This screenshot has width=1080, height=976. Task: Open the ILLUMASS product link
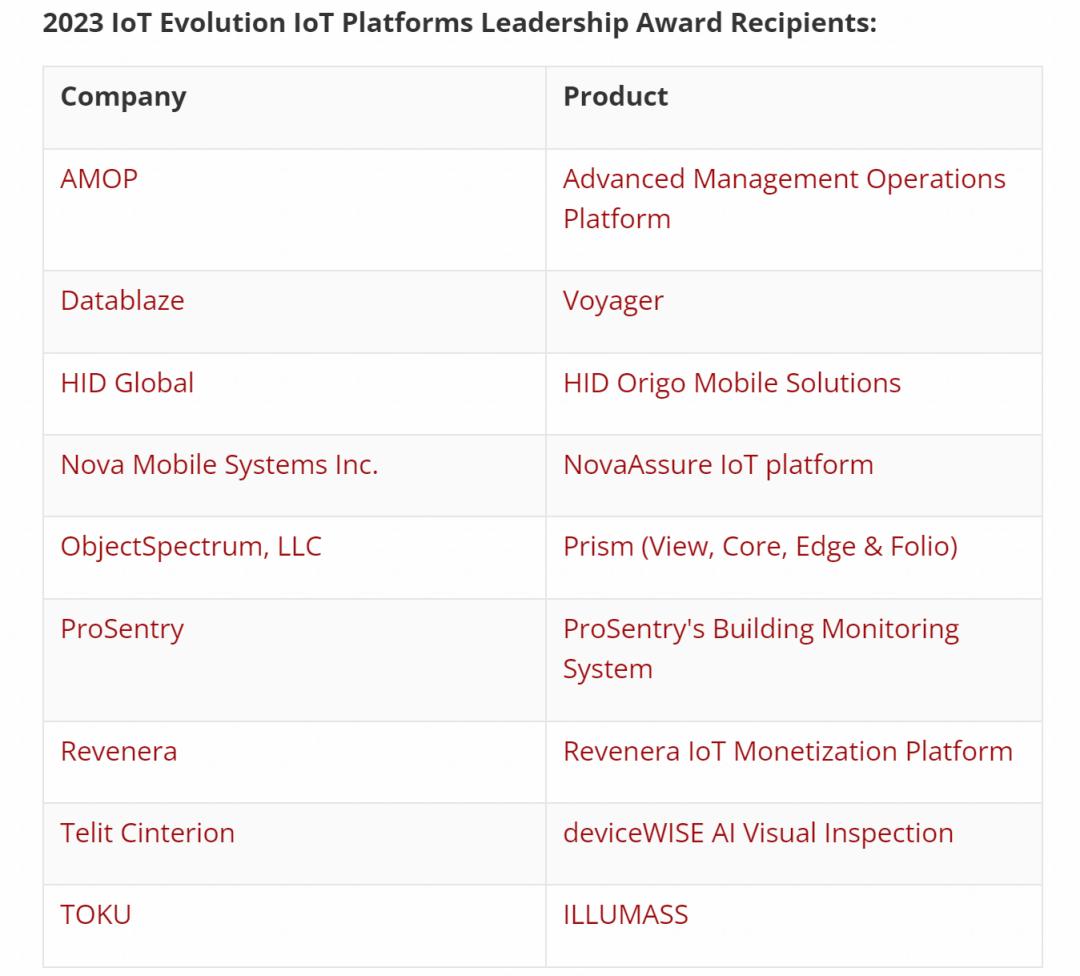625,915
